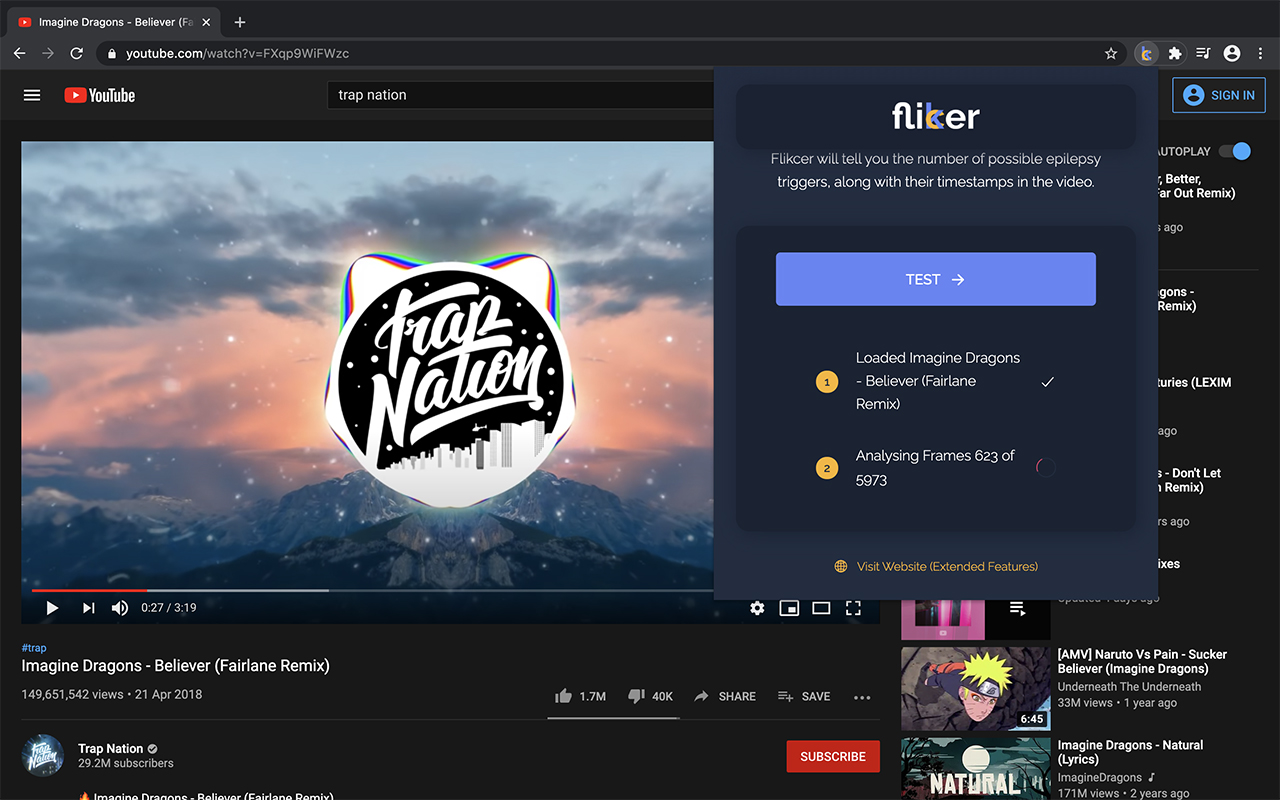The width and height of the screenshot is (1280, 800).
Task: Click the Flikcer logo header
Action: (x=936, y=117)
